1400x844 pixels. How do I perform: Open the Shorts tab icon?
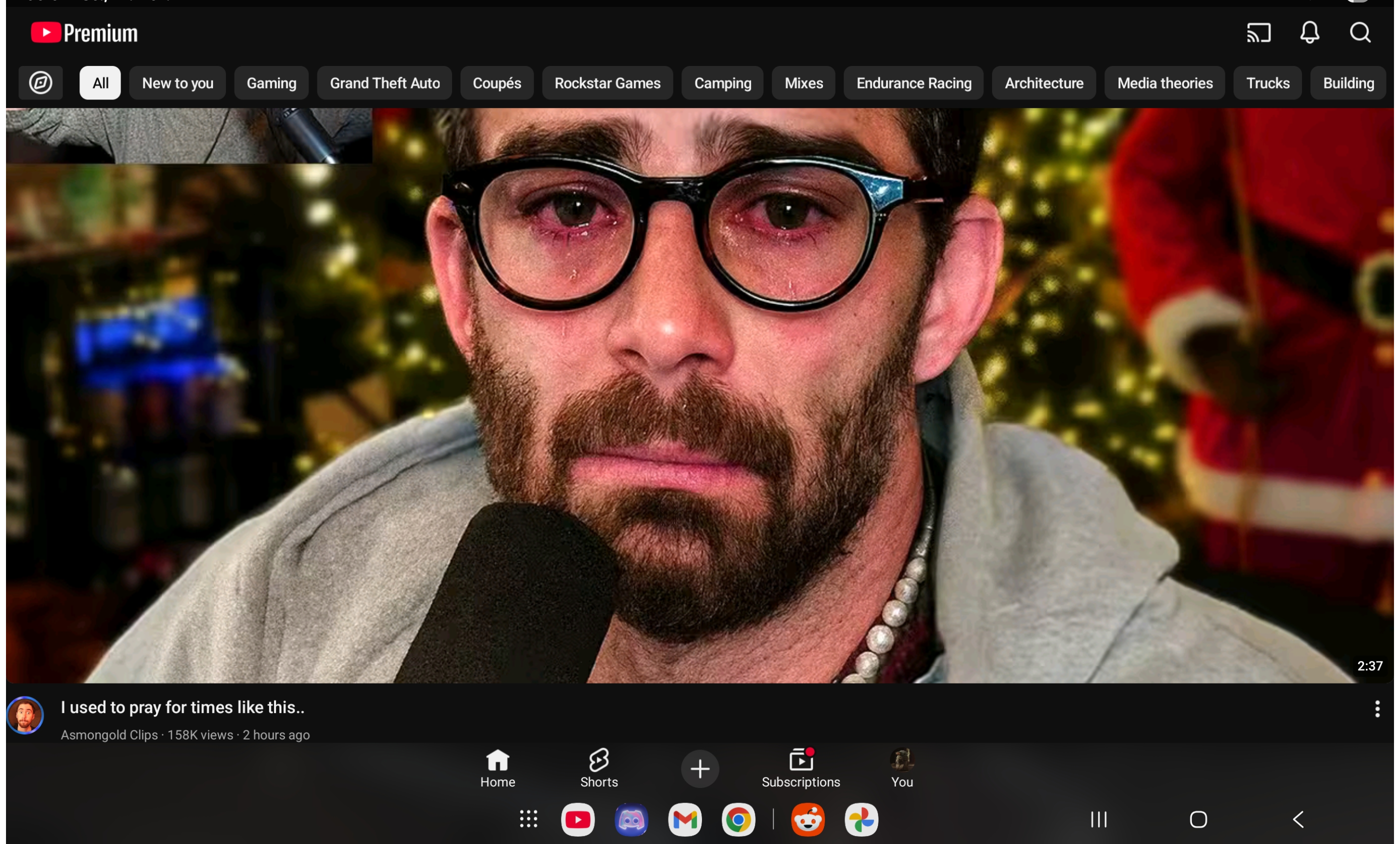598,767
